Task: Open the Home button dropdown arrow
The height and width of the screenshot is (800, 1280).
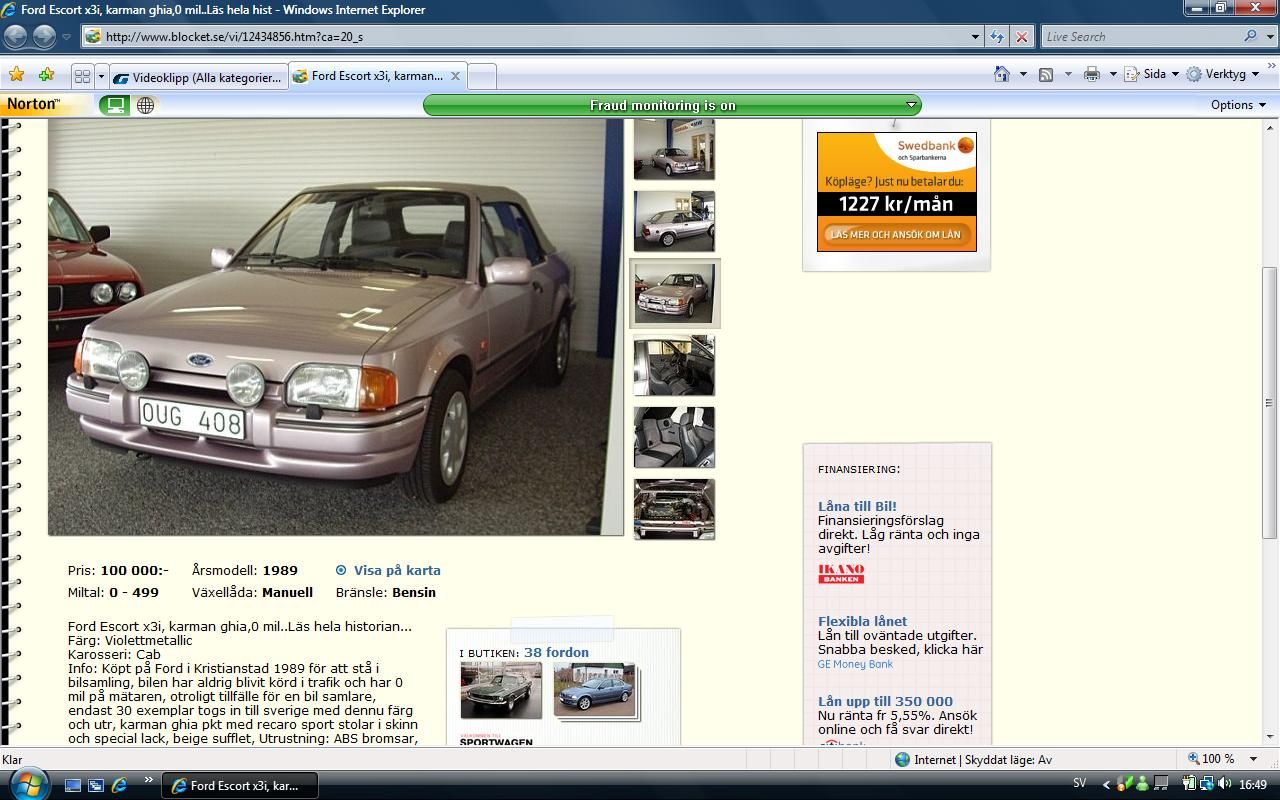Action: (x=1022, y=74)
